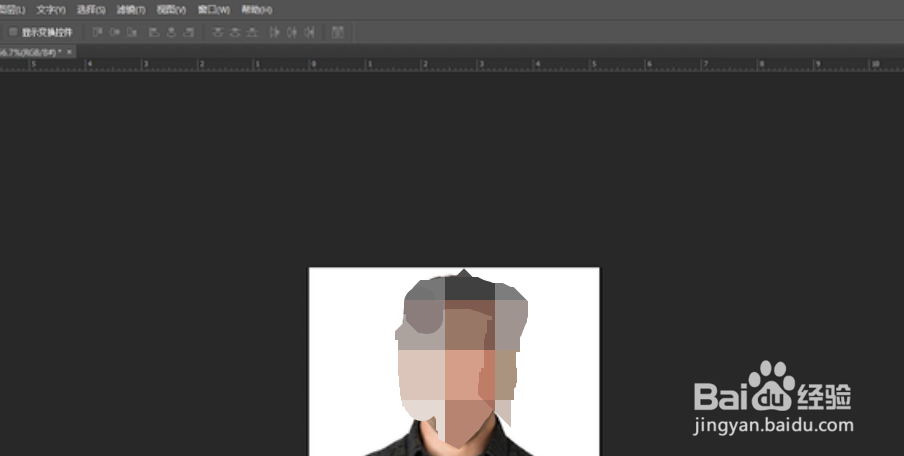Viewport: 904px width, 456px height.
Task: Align bottom edges of layers
Action: (x=132, y=32)
